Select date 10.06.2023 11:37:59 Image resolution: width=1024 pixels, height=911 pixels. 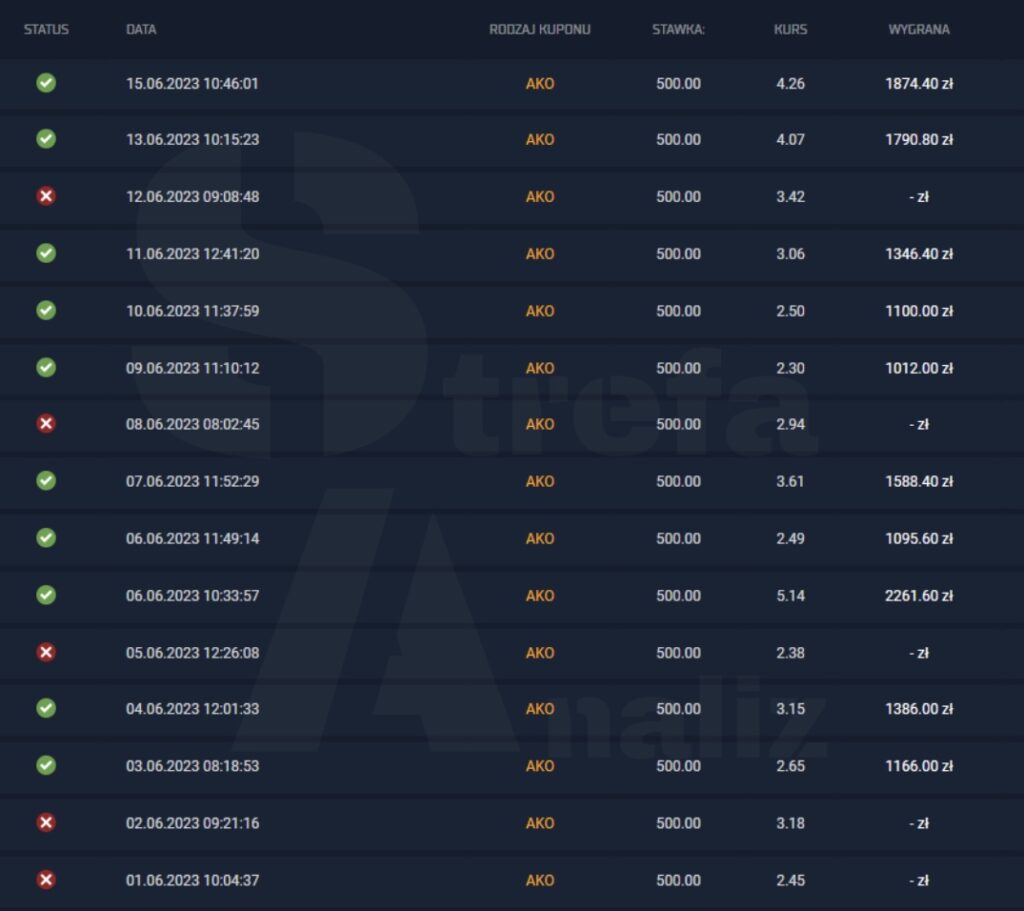(192, 311)
